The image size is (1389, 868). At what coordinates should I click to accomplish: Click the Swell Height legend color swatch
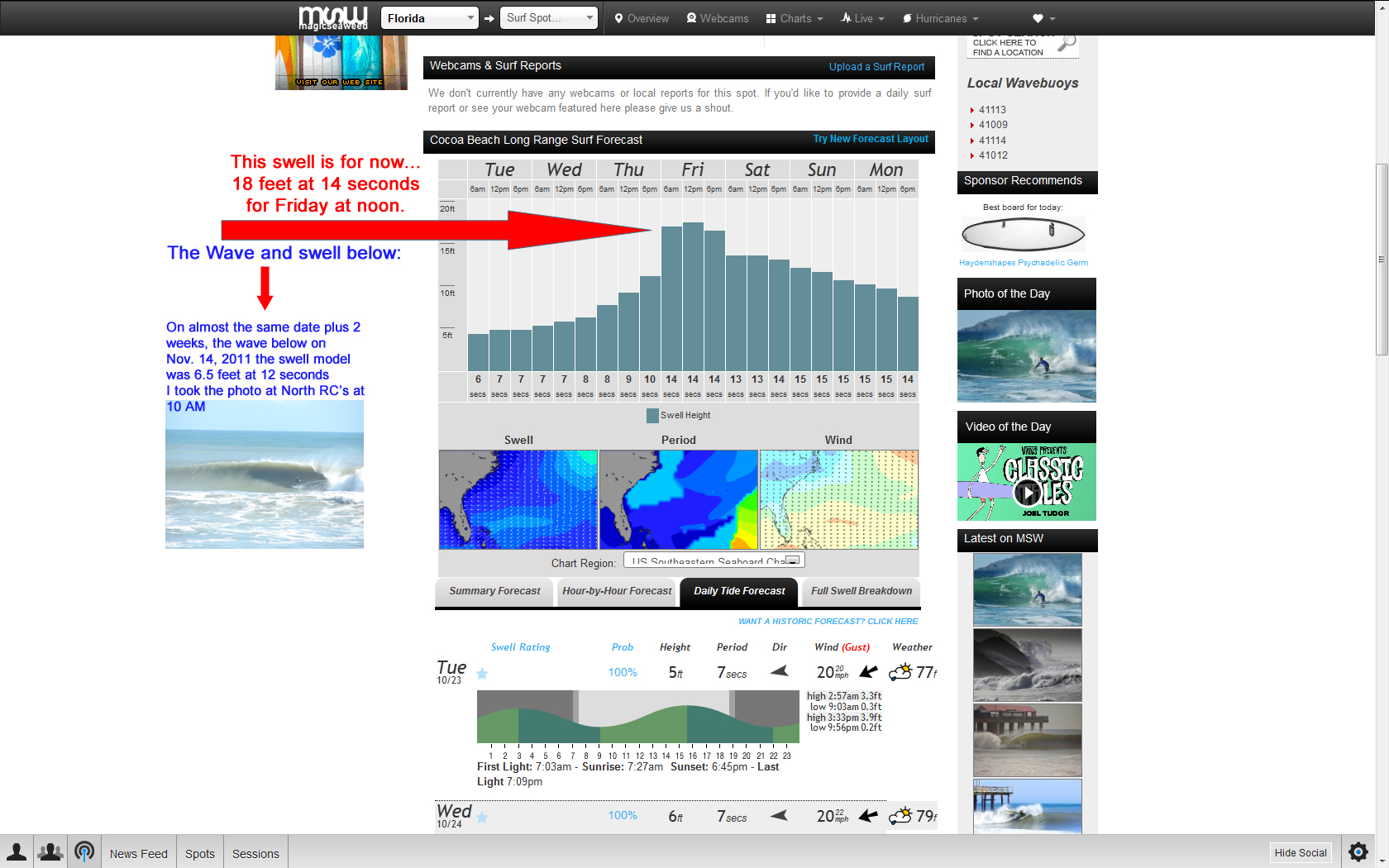tap(652, 416)
